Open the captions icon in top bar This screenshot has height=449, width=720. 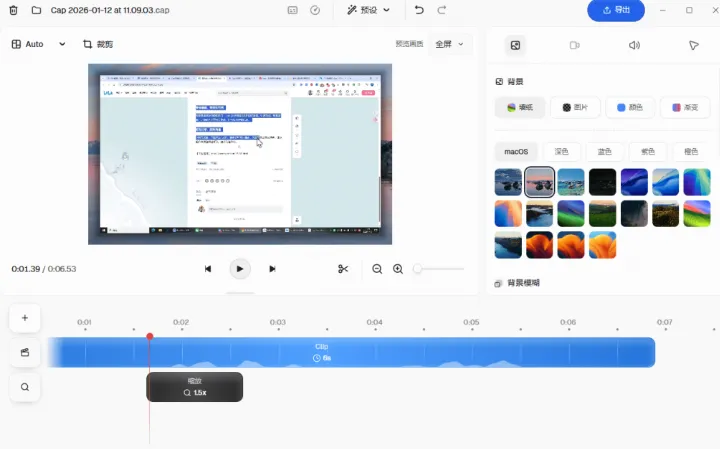tap(292, 10)
